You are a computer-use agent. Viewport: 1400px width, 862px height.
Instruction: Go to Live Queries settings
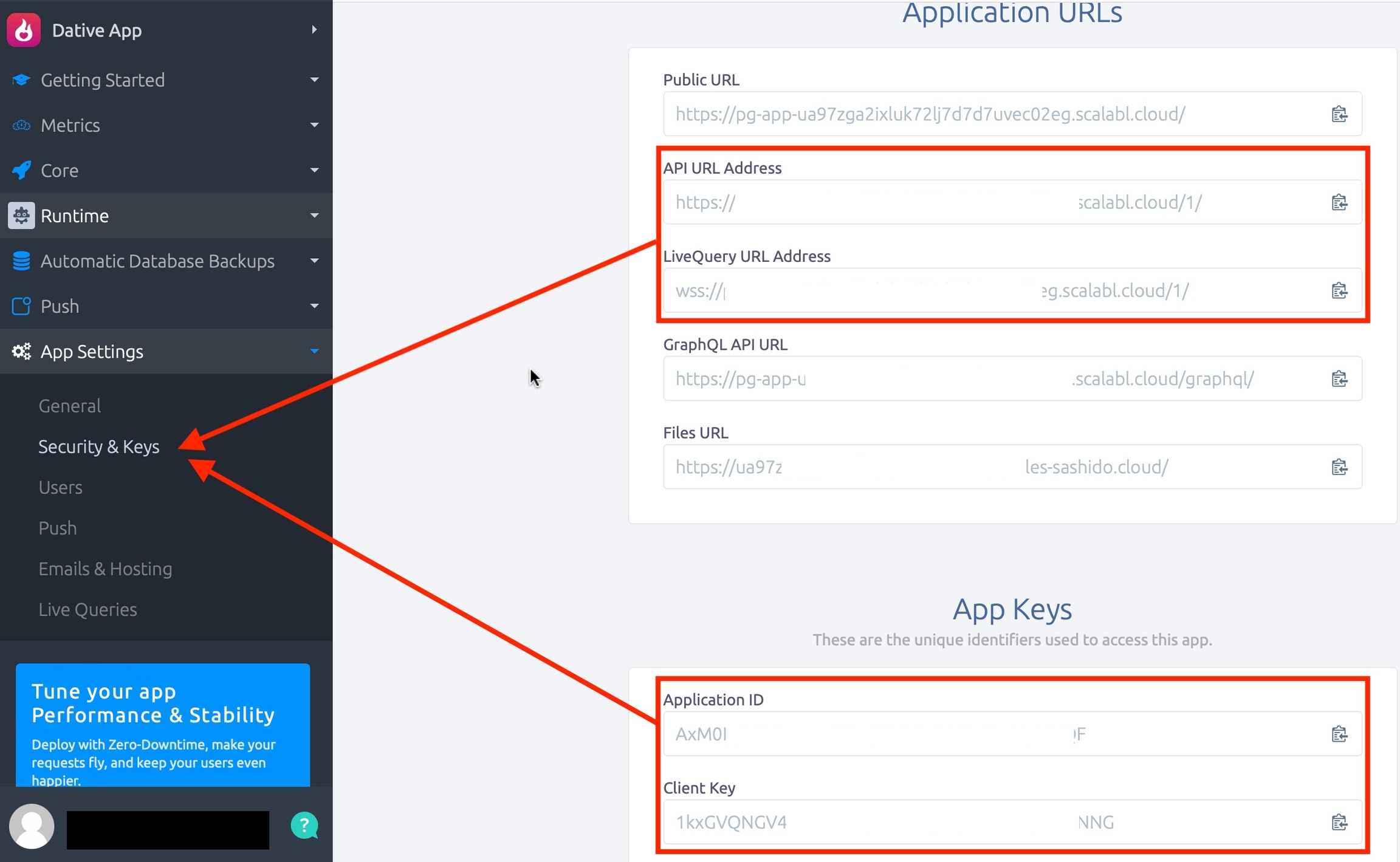coord(88,609)
